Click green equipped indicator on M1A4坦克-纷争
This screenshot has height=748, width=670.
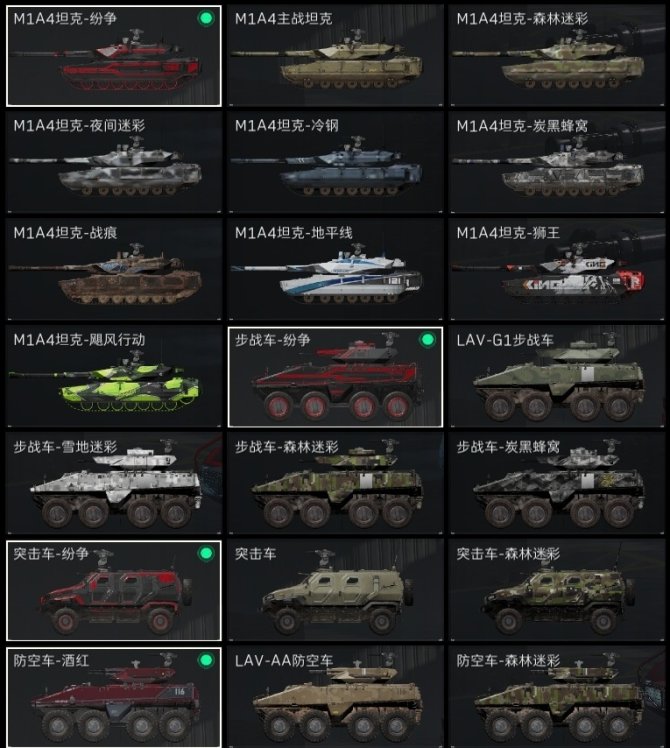click(206, 18)
